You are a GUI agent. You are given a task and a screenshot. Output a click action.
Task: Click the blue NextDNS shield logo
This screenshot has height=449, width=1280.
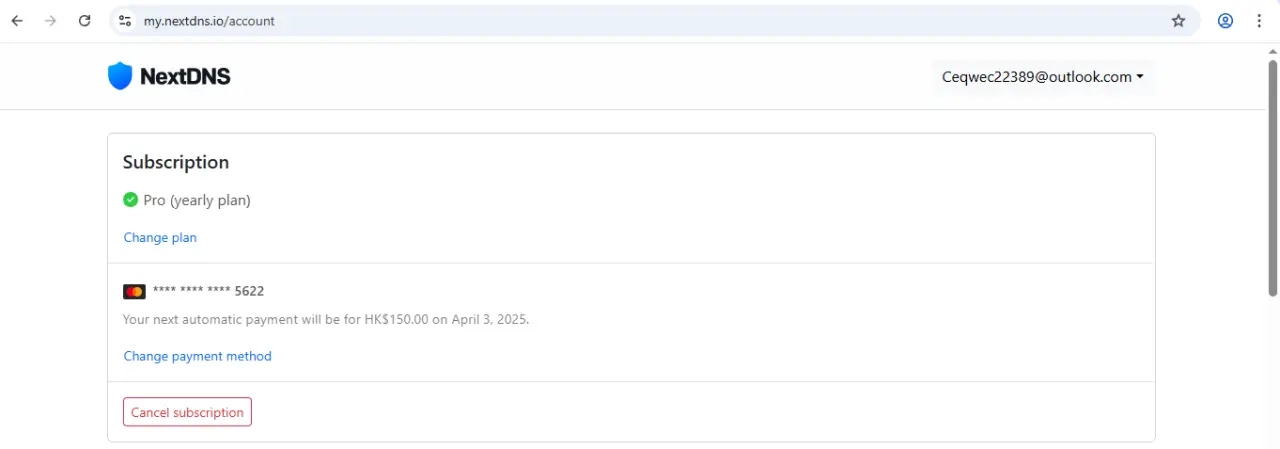coord(120,76)
